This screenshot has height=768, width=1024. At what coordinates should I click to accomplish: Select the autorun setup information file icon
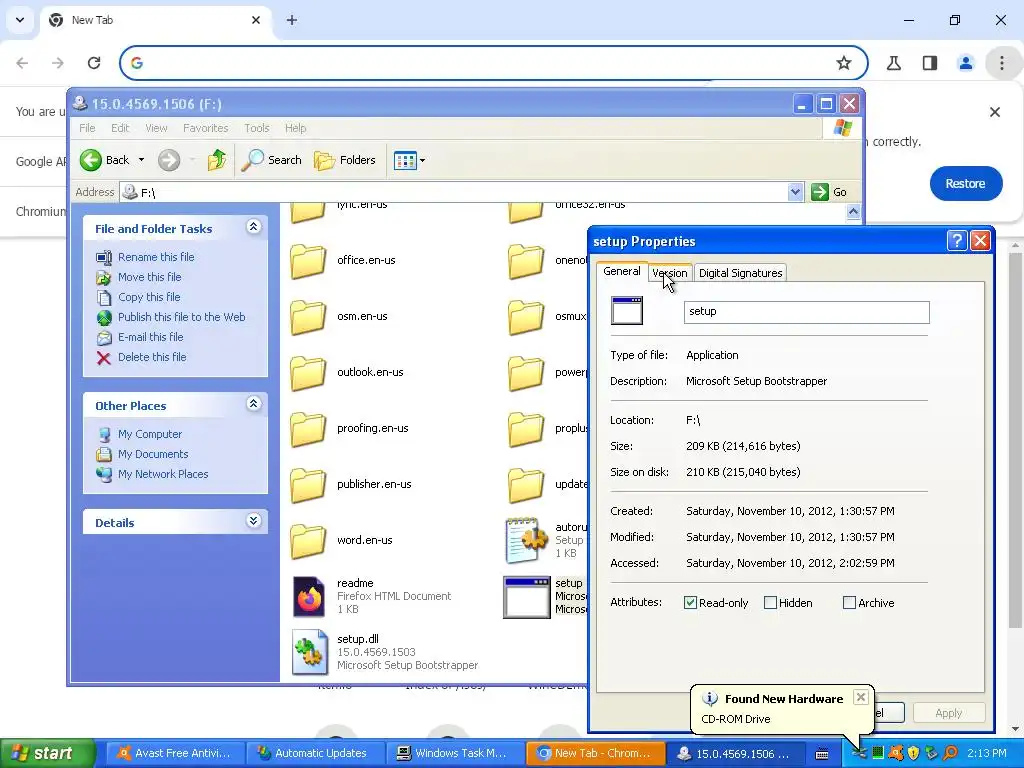pyautogui.click(x=526, y=540)
